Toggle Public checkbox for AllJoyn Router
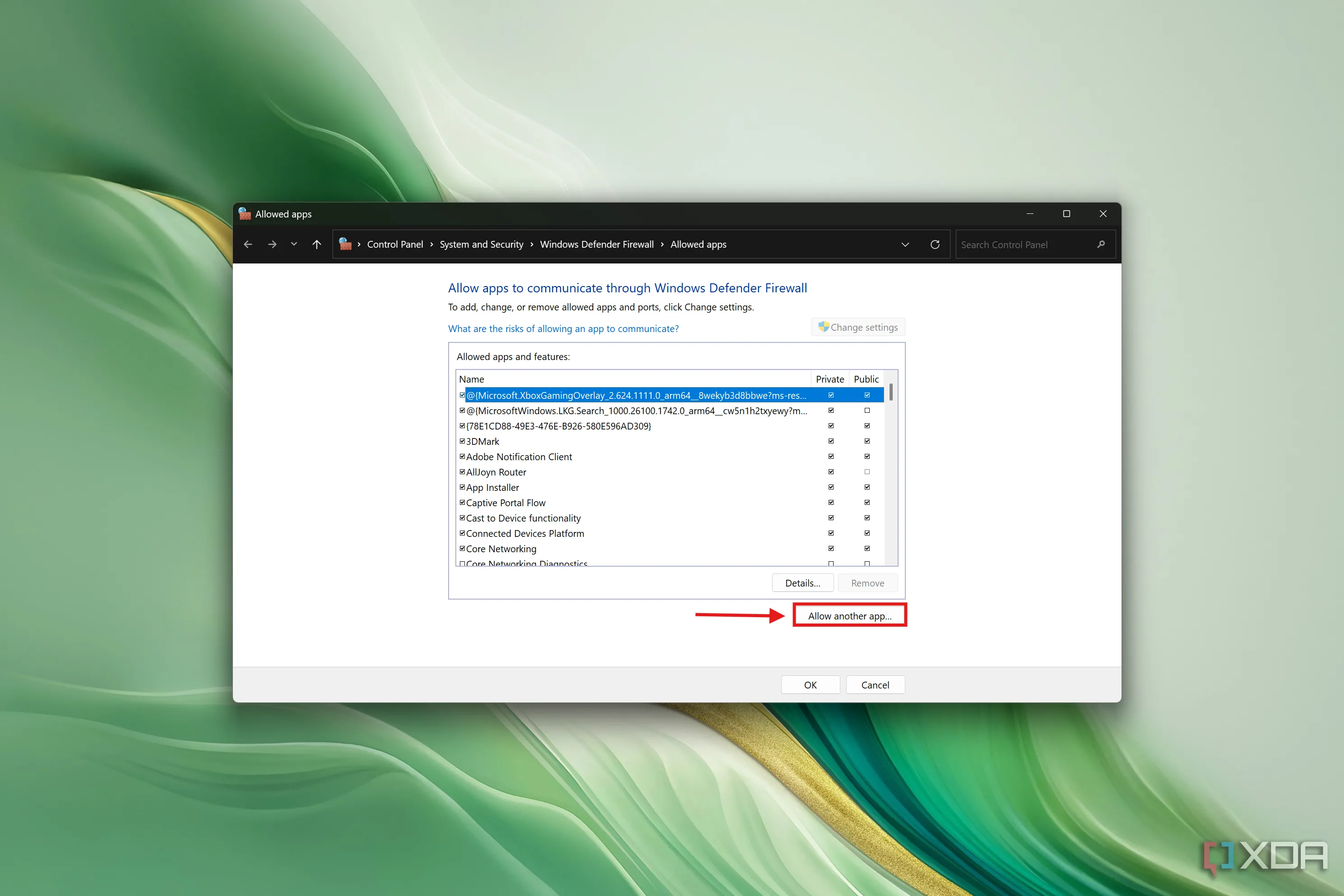Screen dimensions: 1344x896 pos(867,472)
